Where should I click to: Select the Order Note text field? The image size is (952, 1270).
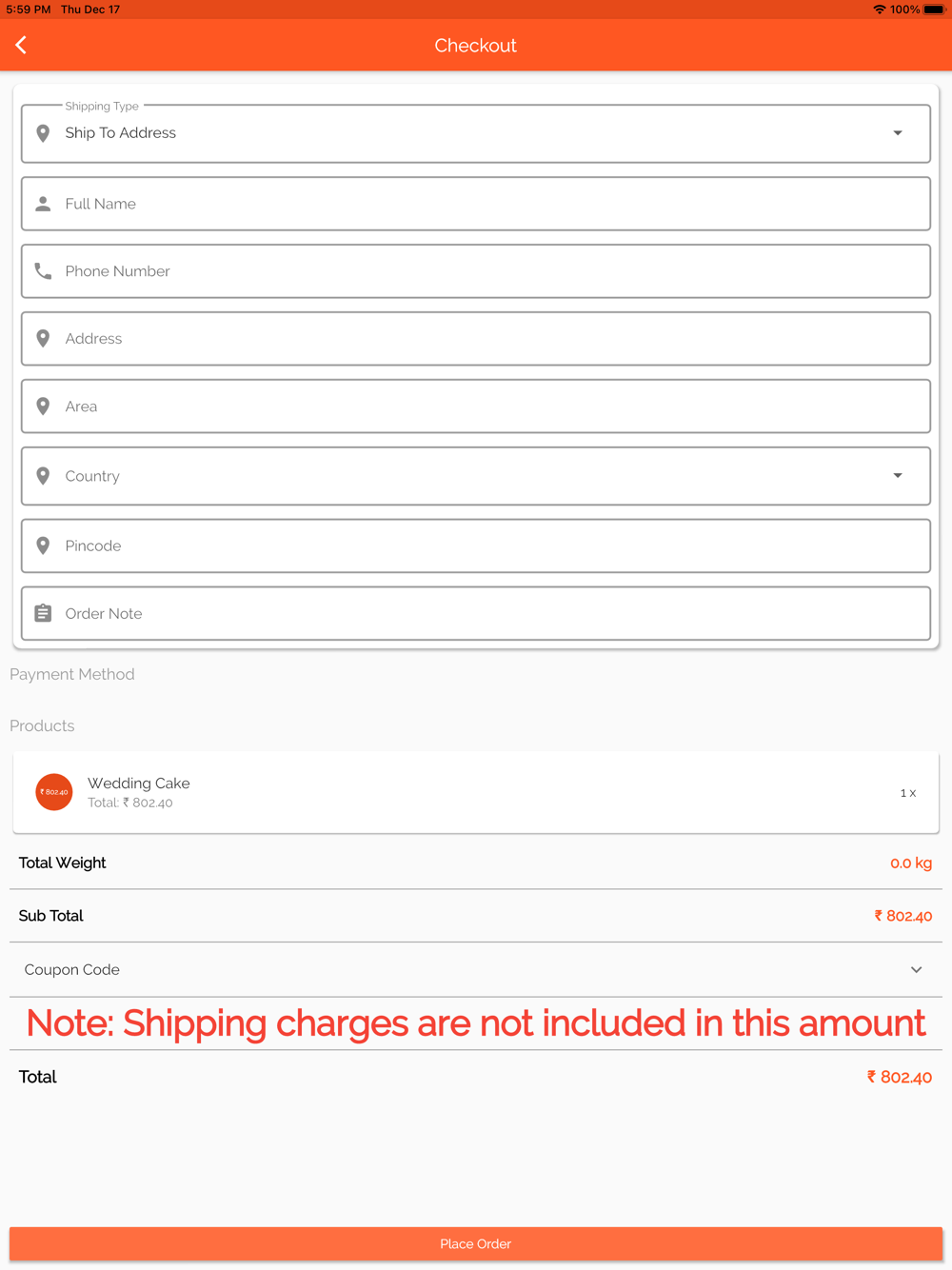(x=476, y=613)
